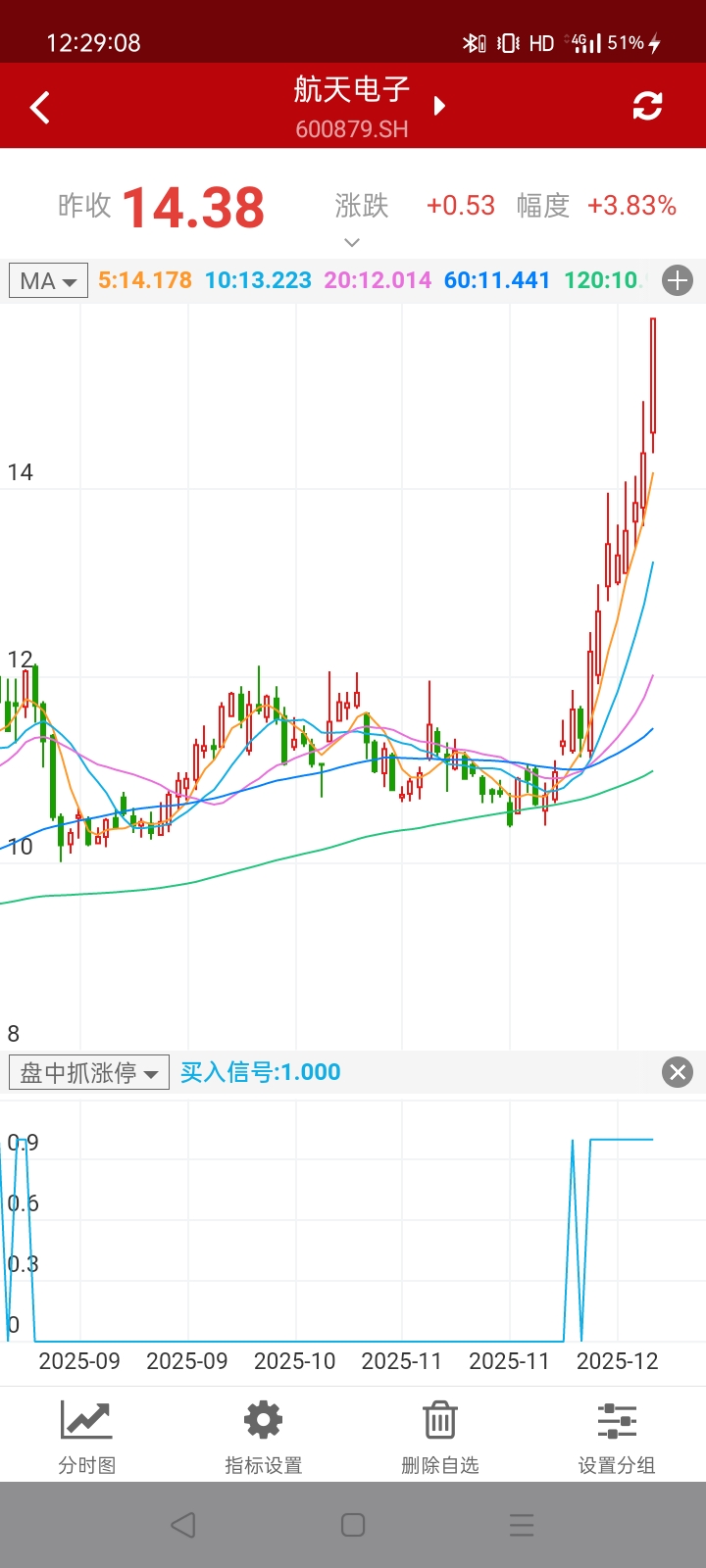Close the 盘中抓涨停 indicator panel

678,1072
